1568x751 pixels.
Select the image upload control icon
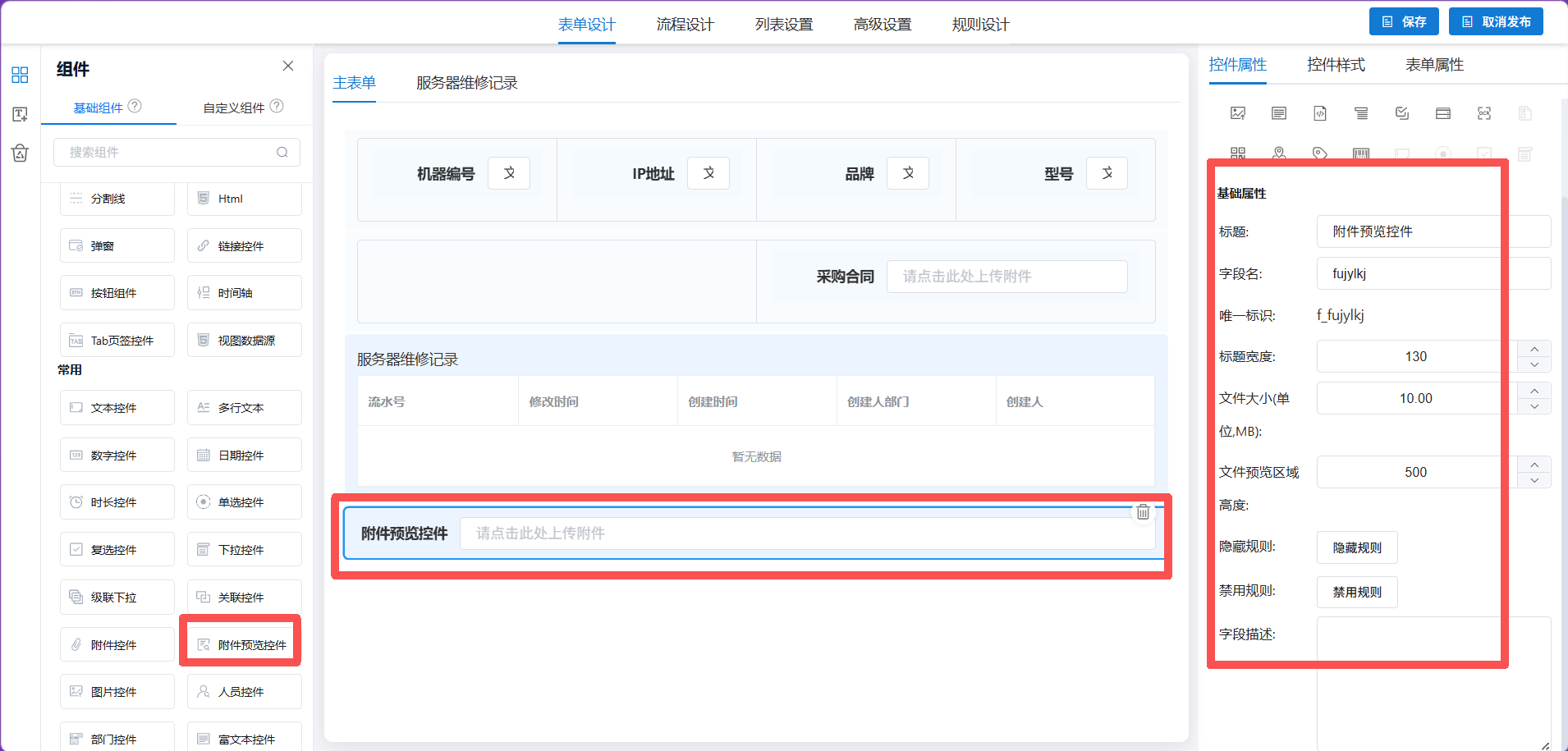pyautogui.click(x=1238, y=113)
